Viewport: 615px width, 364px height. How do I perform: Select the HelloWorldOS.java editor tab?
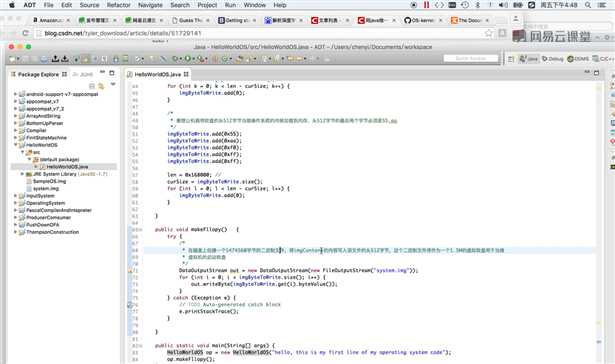[157, 74]
